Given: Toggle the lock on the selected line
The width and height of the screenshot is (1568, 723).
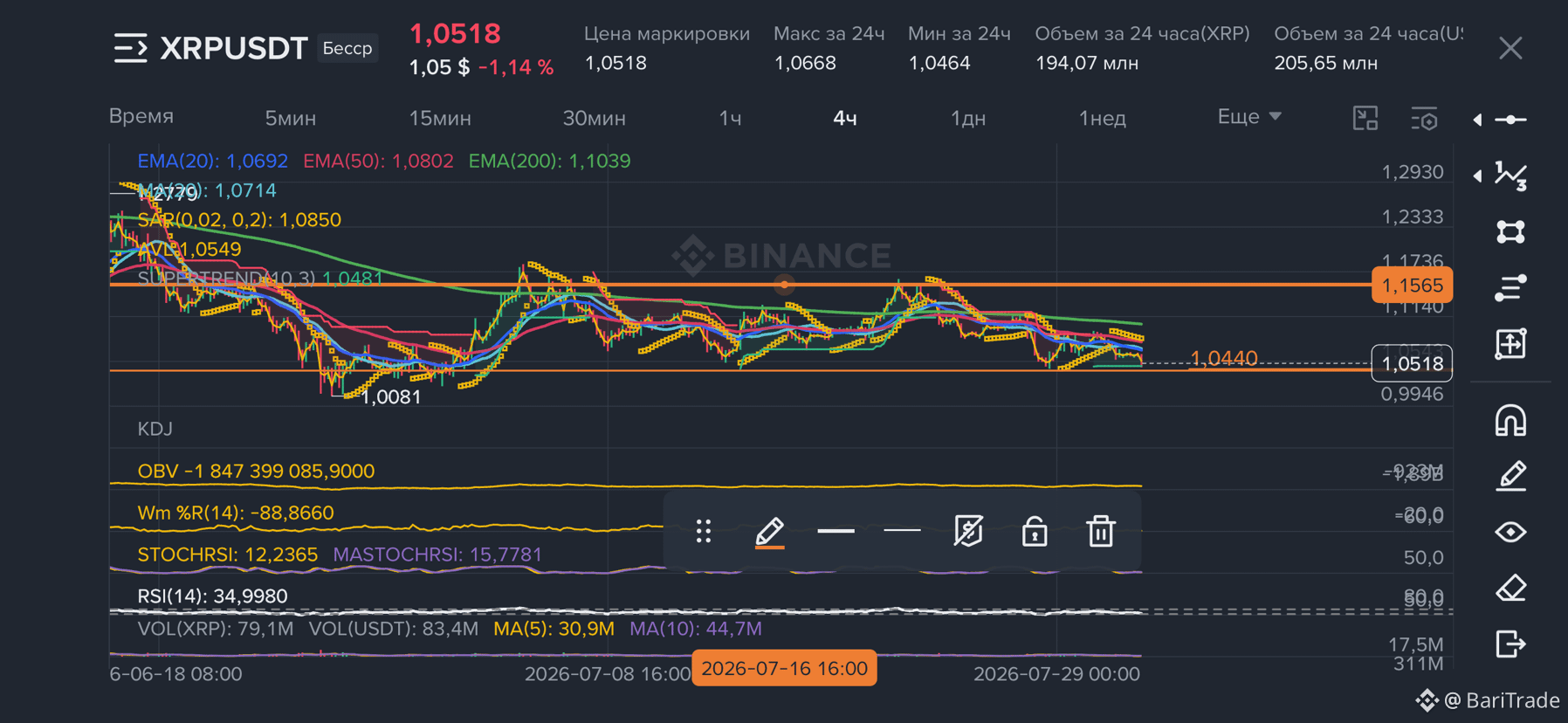Looking at the screenshot, I should (x=1035, y=530).
